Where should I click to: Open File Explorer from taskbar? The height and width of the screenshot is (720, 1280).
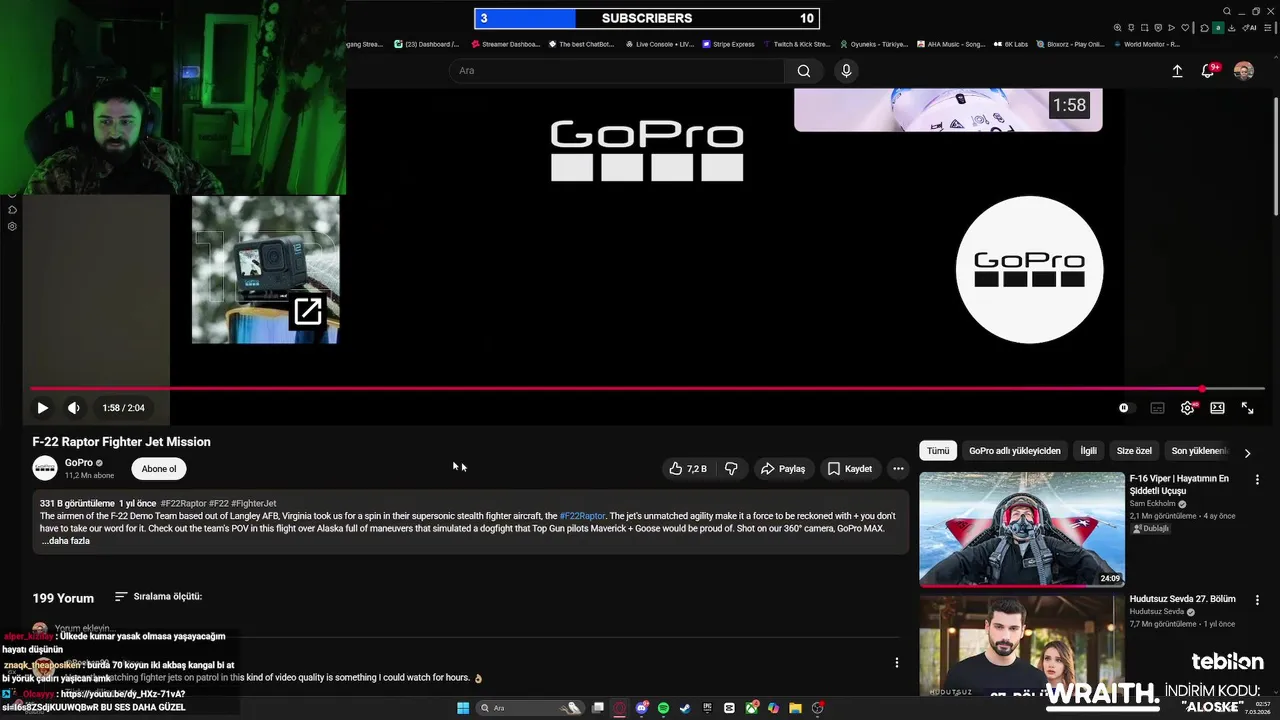(x=795, y=708)
